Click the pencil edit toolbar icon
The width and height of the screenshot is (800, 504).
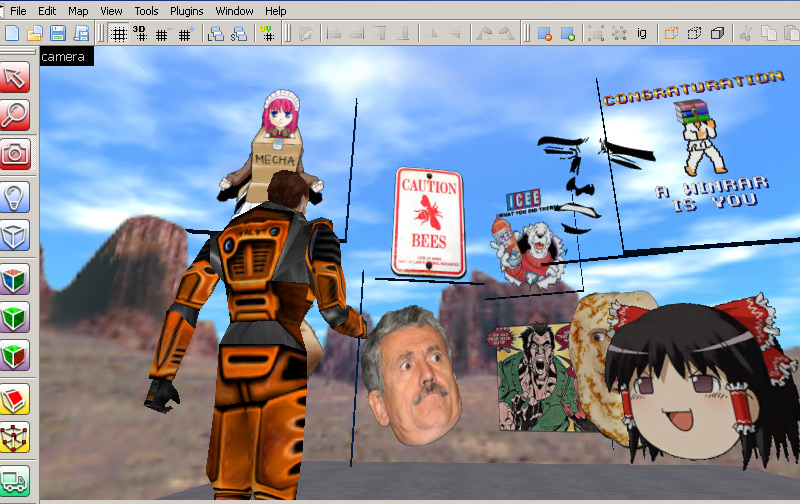(x=305, y=34)
